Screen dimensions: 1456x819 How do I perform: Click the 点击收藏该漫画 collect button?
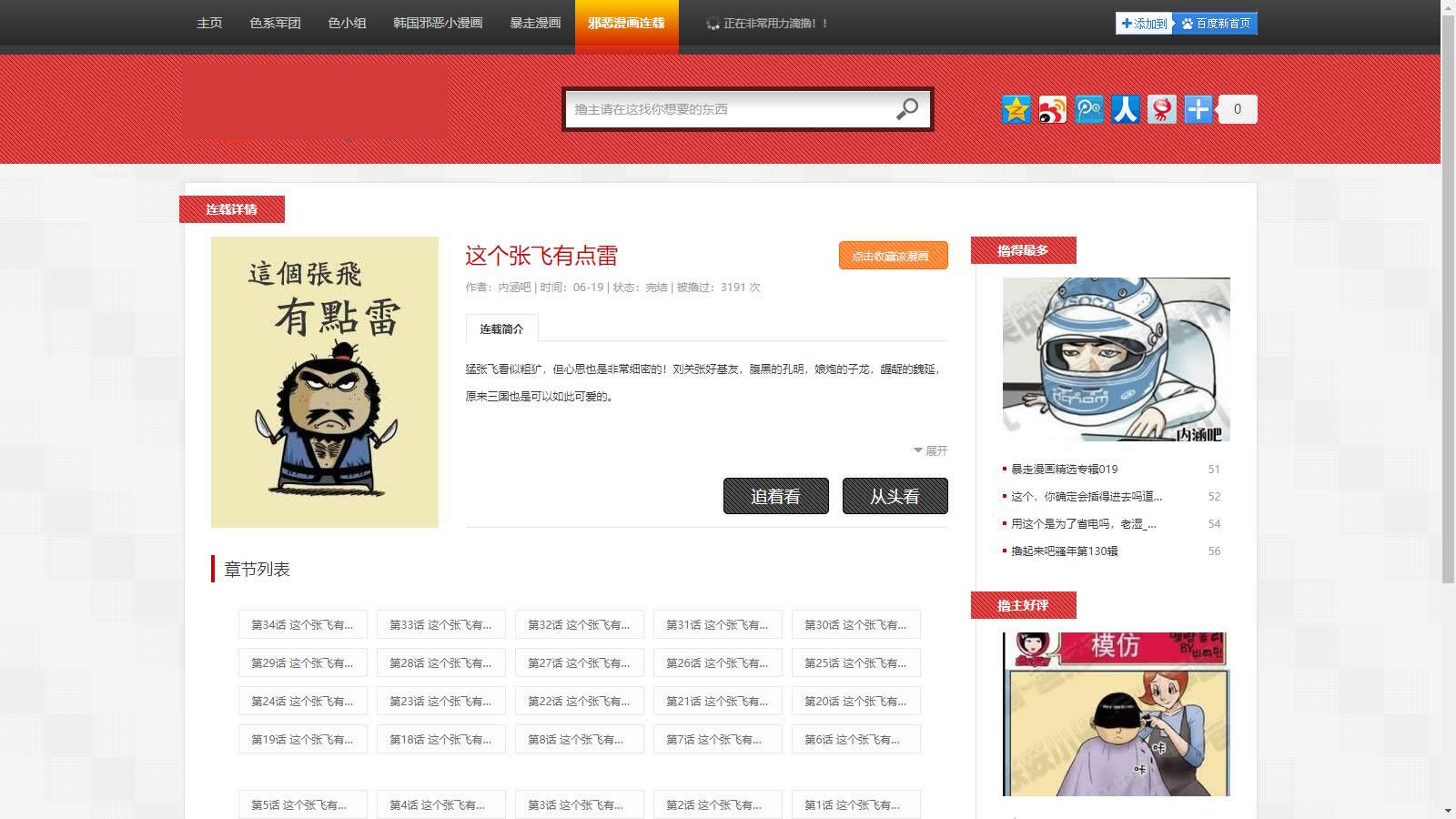(x=893, y=256)
